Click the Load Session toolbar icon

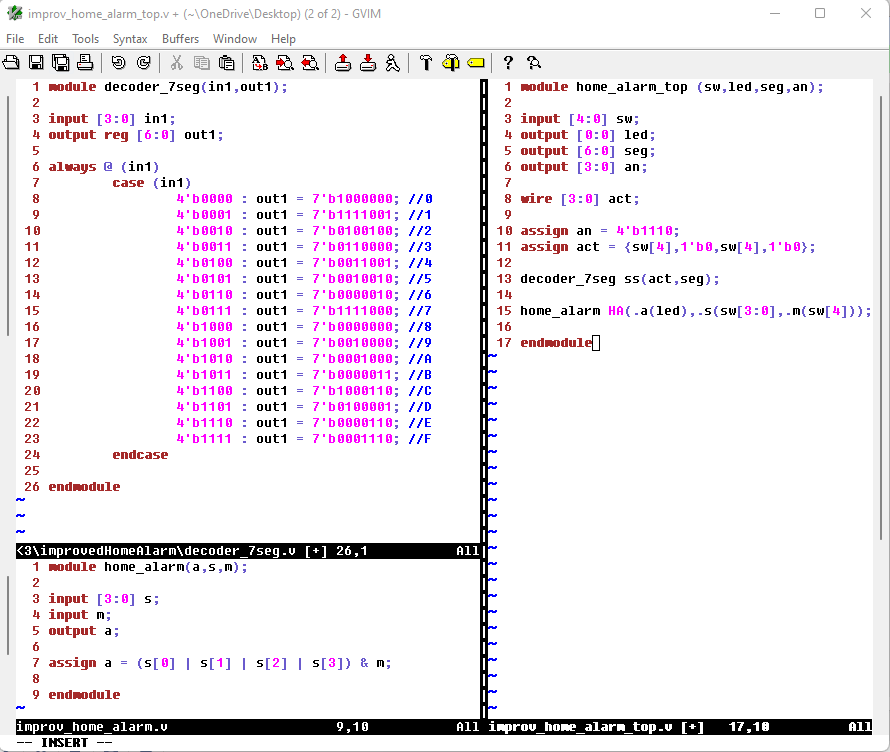point(343,63)
